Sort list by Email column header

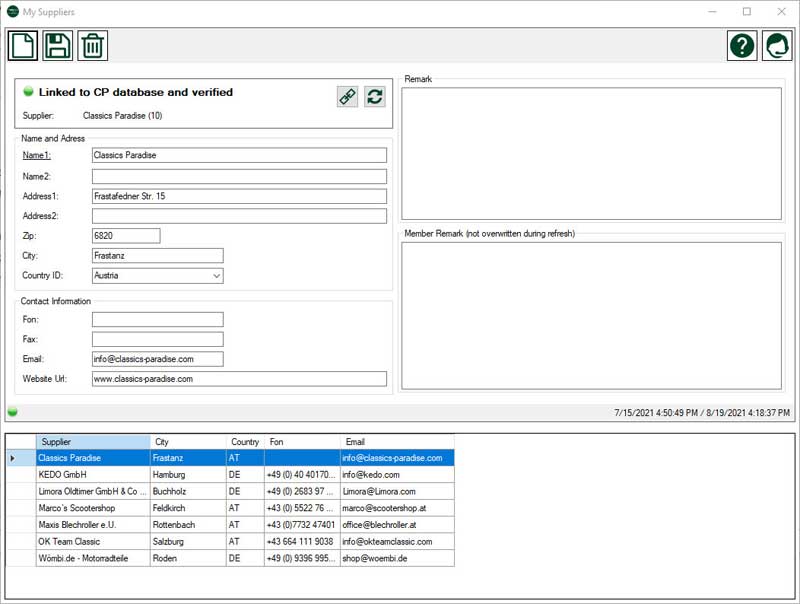pos(397,442)
